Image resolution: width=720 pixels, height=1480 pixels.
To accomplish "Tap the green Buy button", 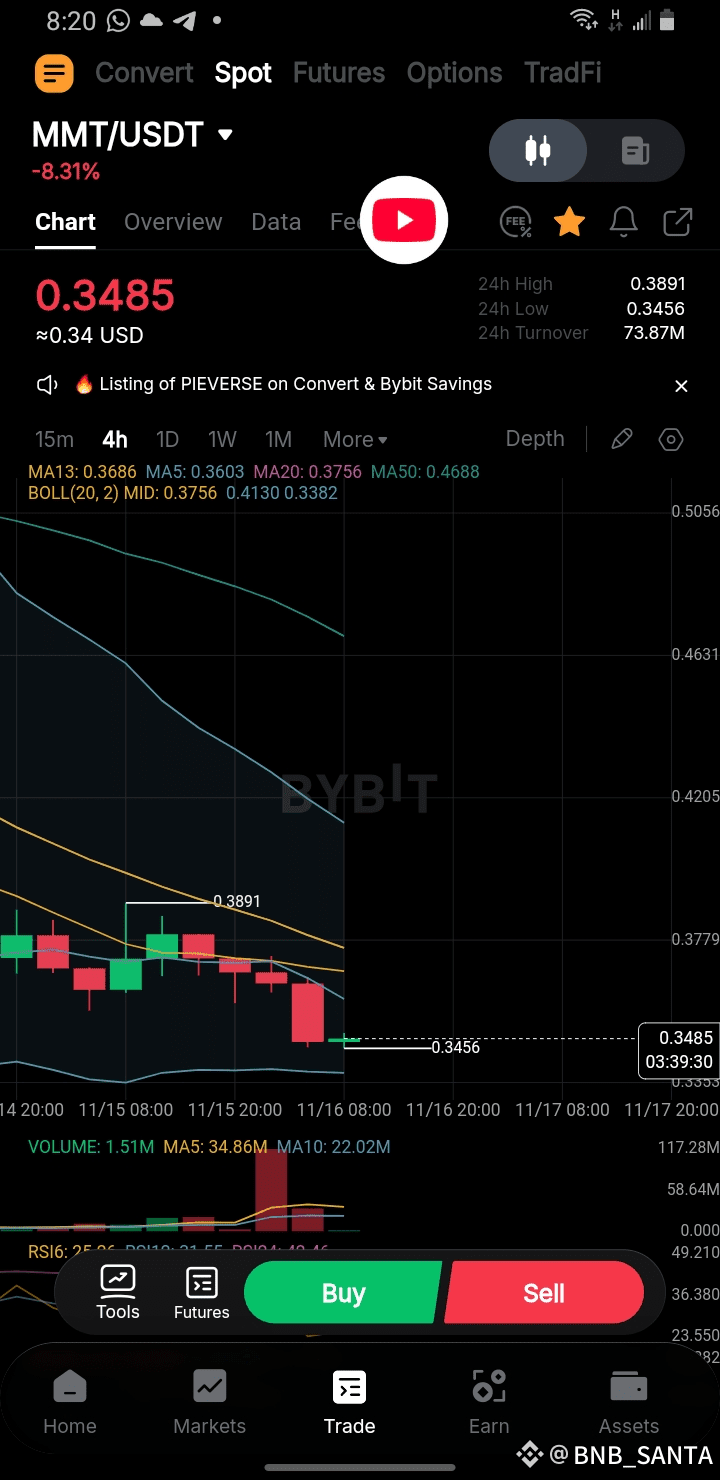I will 342,1293.
